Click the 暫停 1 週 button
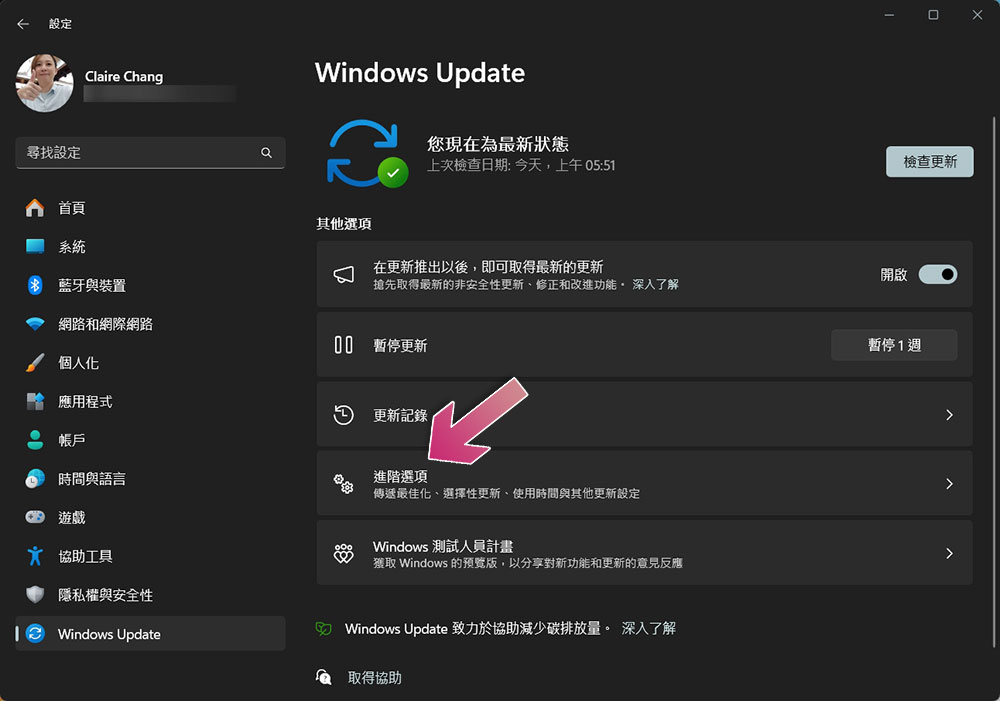1000x701 pixels. click(x=893, y=345)
